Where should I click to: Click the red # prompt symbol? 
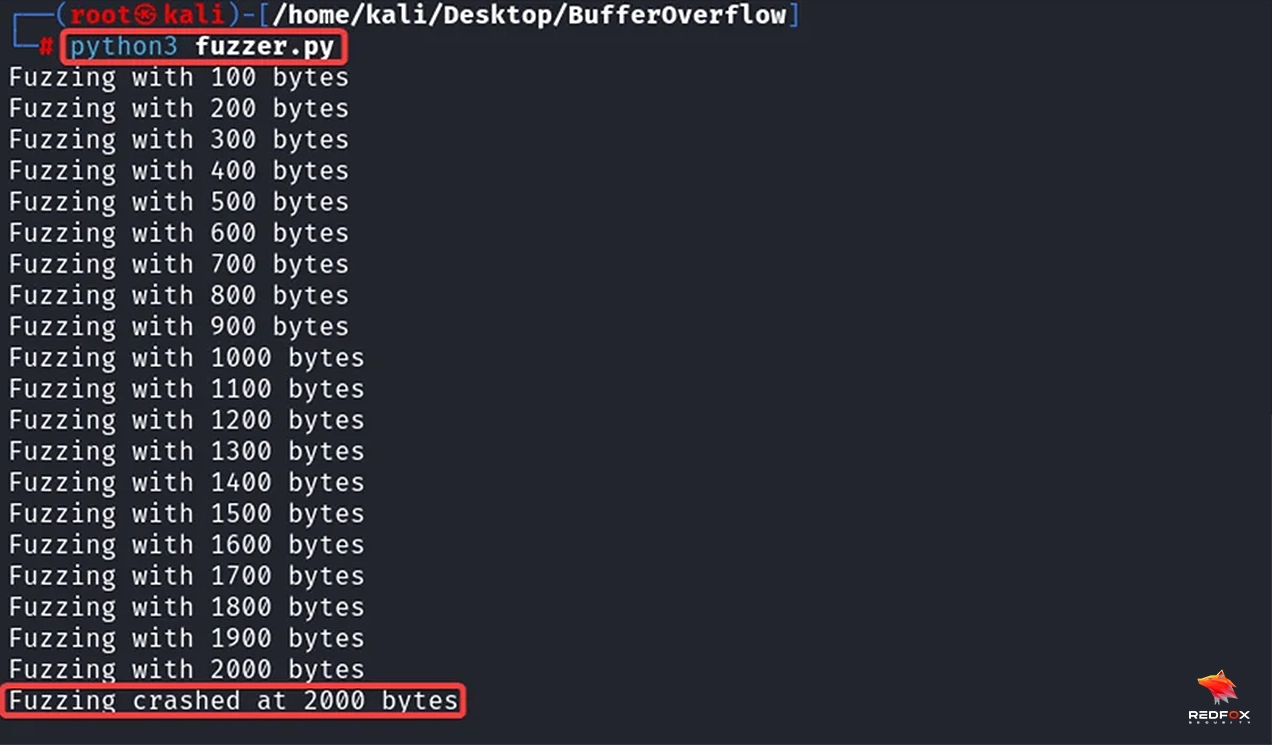click(x=46, y=47)
